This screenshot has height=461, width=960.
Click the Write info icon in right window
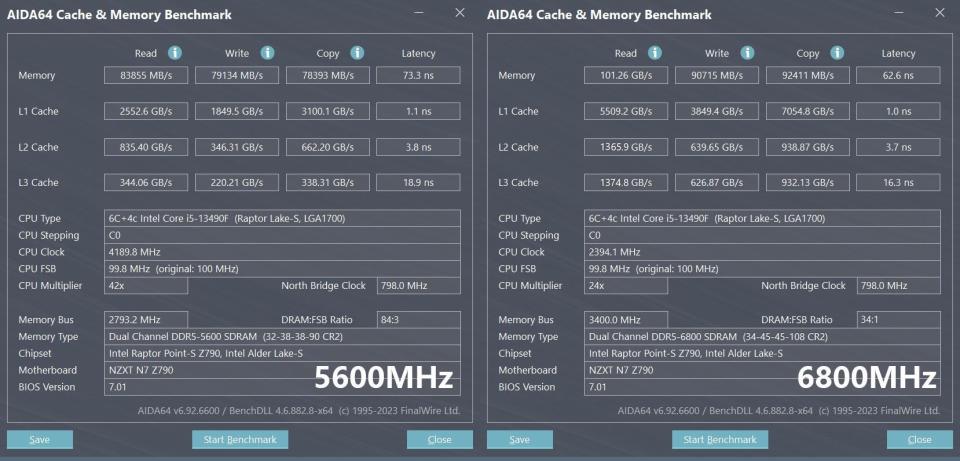pyautogui.click(x=747, y=53)
